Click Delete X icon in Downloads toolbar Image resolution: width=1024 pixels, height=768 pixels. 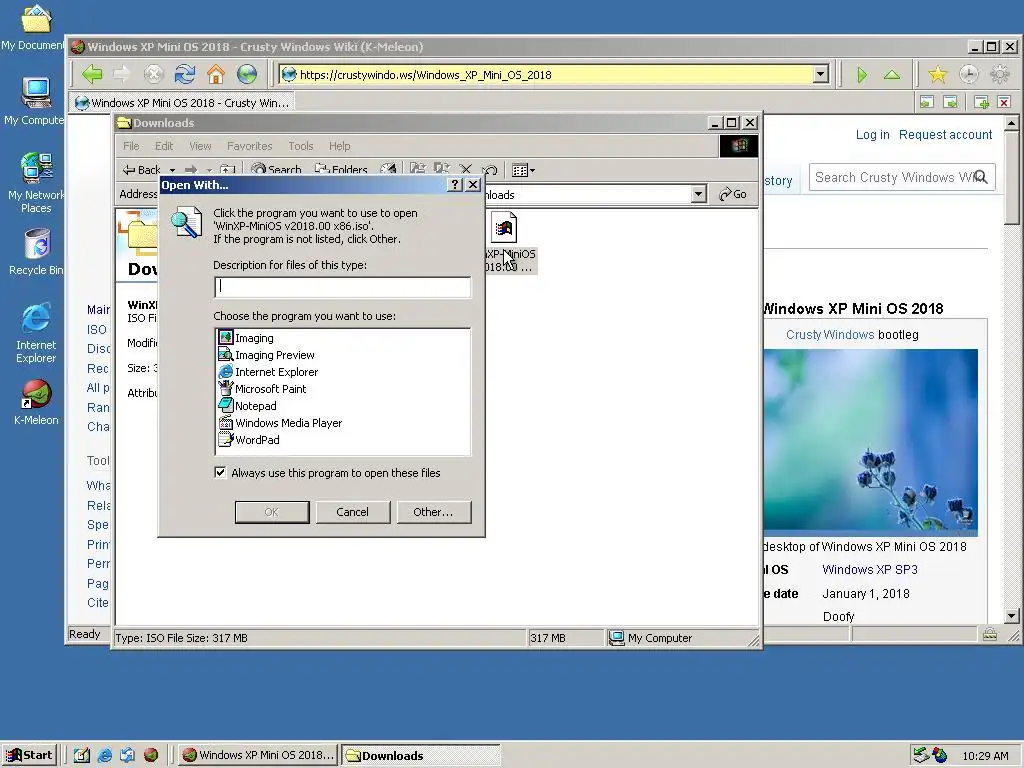point(465,170)
